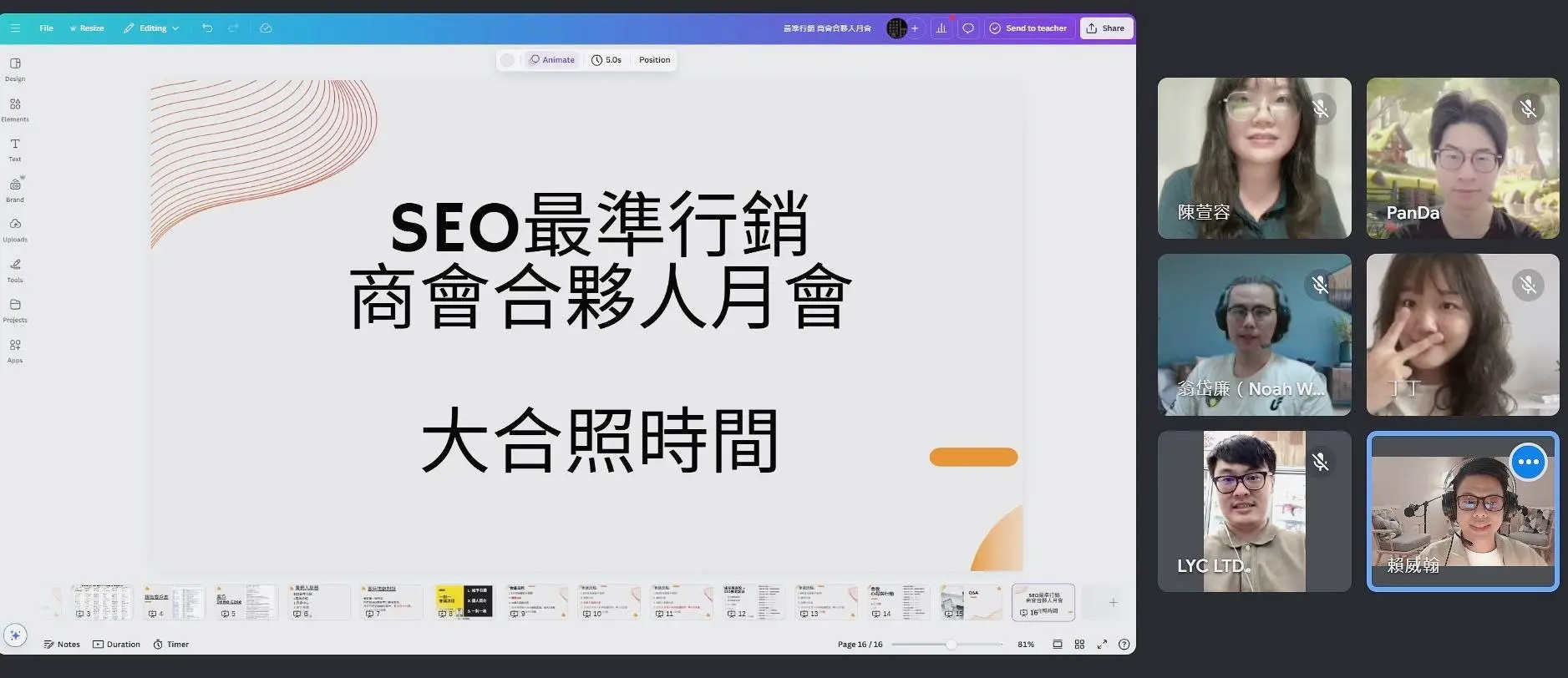
Task: Open the Position panel tab
Action: coord(654,60)
